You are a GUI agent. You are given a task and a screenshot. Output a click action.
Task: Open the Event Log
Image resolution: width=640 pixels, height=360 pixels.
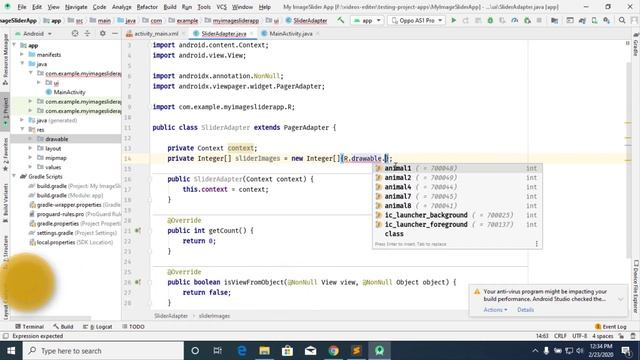click(x=611, y=327)
